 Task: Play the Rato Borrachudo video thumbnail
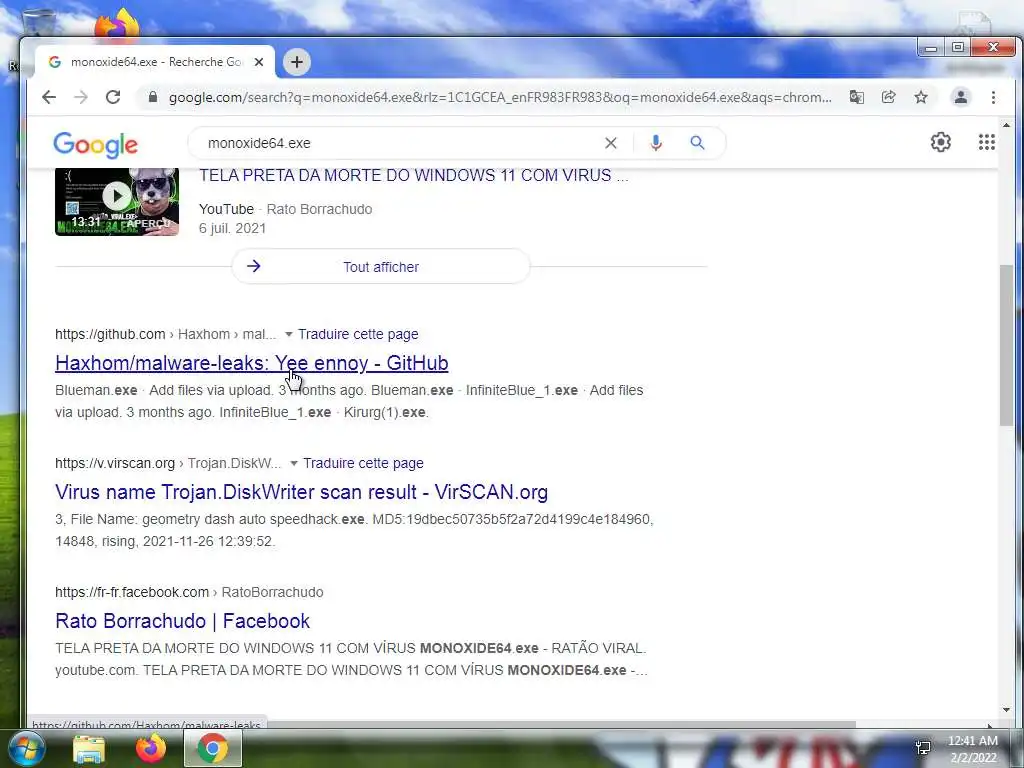coord(117,201)
